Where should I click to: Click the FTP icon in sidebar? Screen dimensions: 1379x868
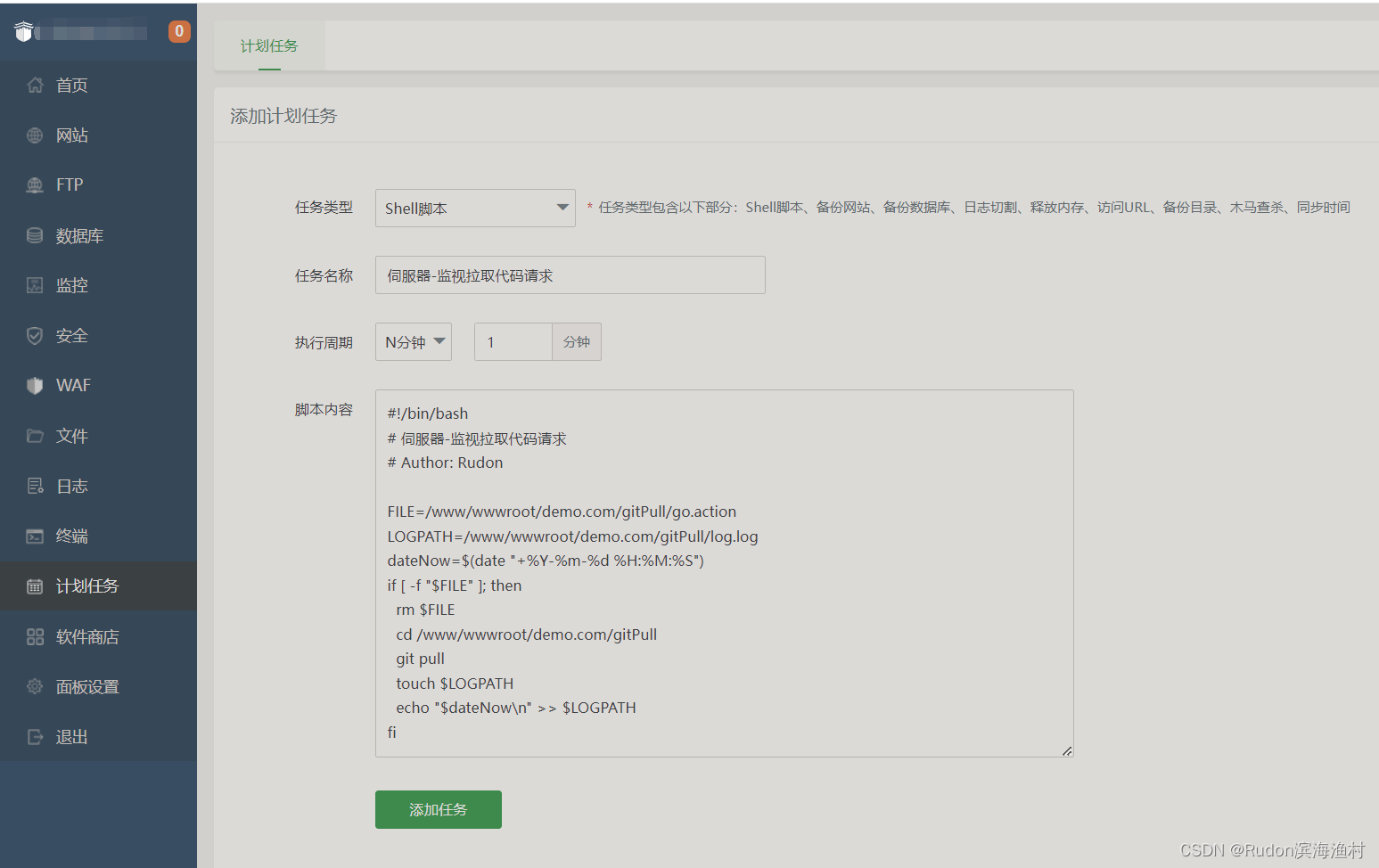tap(35, 185)
